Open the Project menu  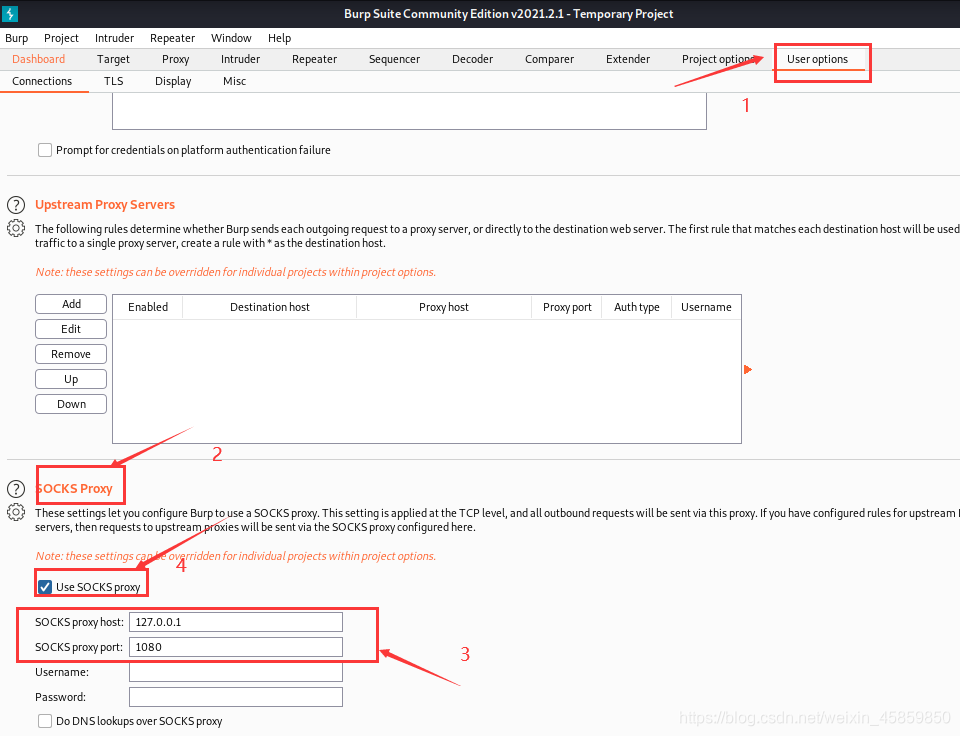pyautogui.click(x=61, y=38)
